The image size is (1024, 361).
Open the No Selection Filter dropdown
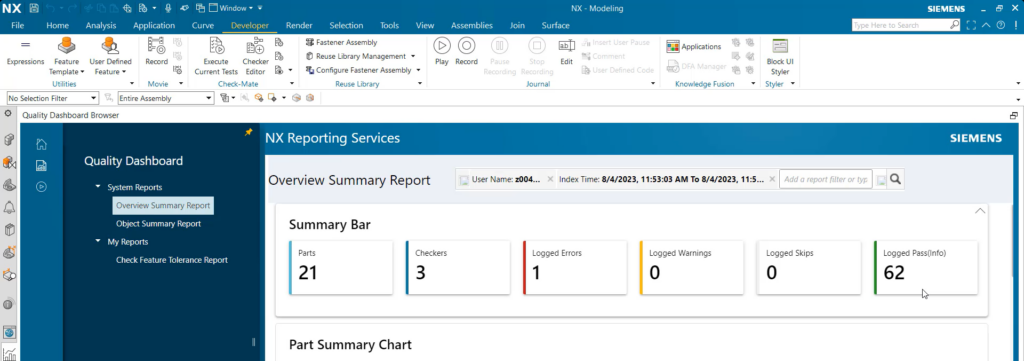53,98
